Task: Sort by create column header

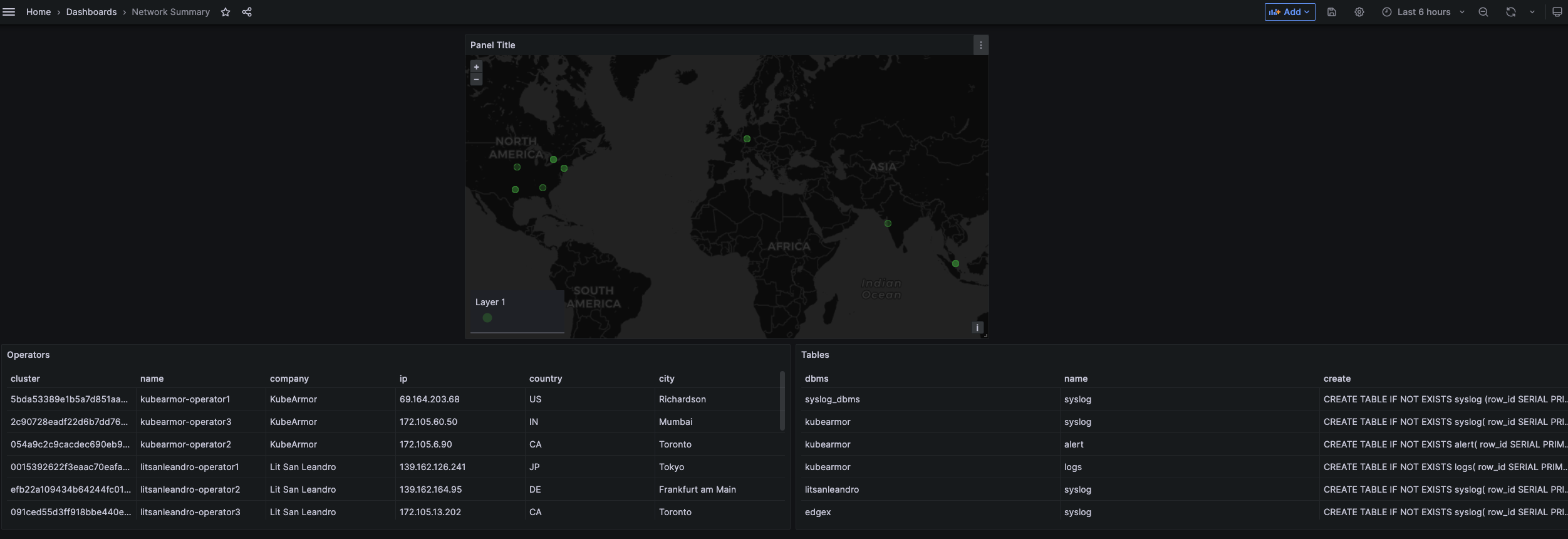Action: click(1337, 379)
